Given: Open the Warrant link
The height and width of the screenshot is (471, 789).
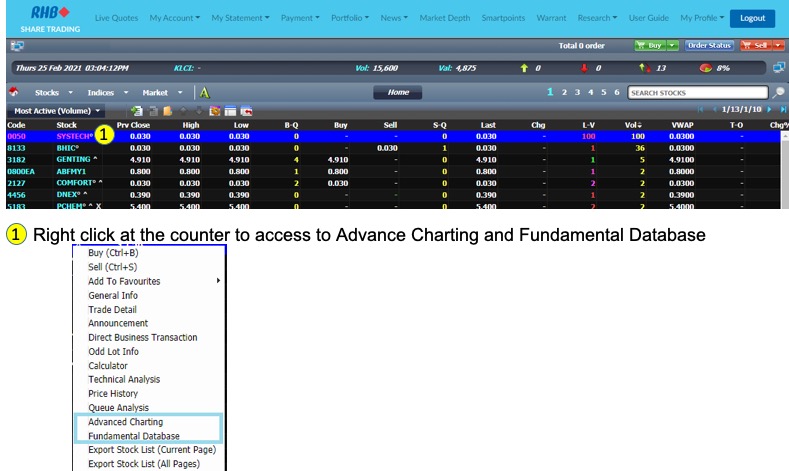Looking at the screenshot, I should [x=551, y=18].
